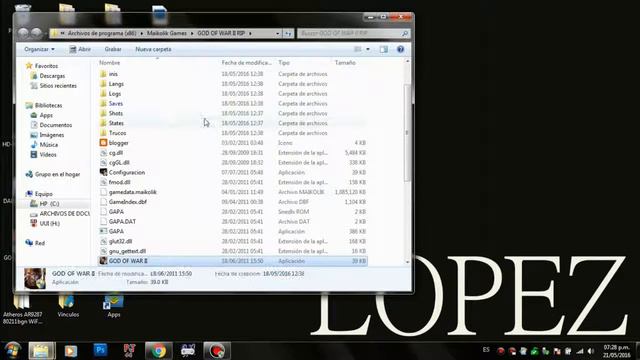Viewport: 640px width, 360px height.
Task: Select Sitios recientes in navigation pane
Action: pos(58,86)
